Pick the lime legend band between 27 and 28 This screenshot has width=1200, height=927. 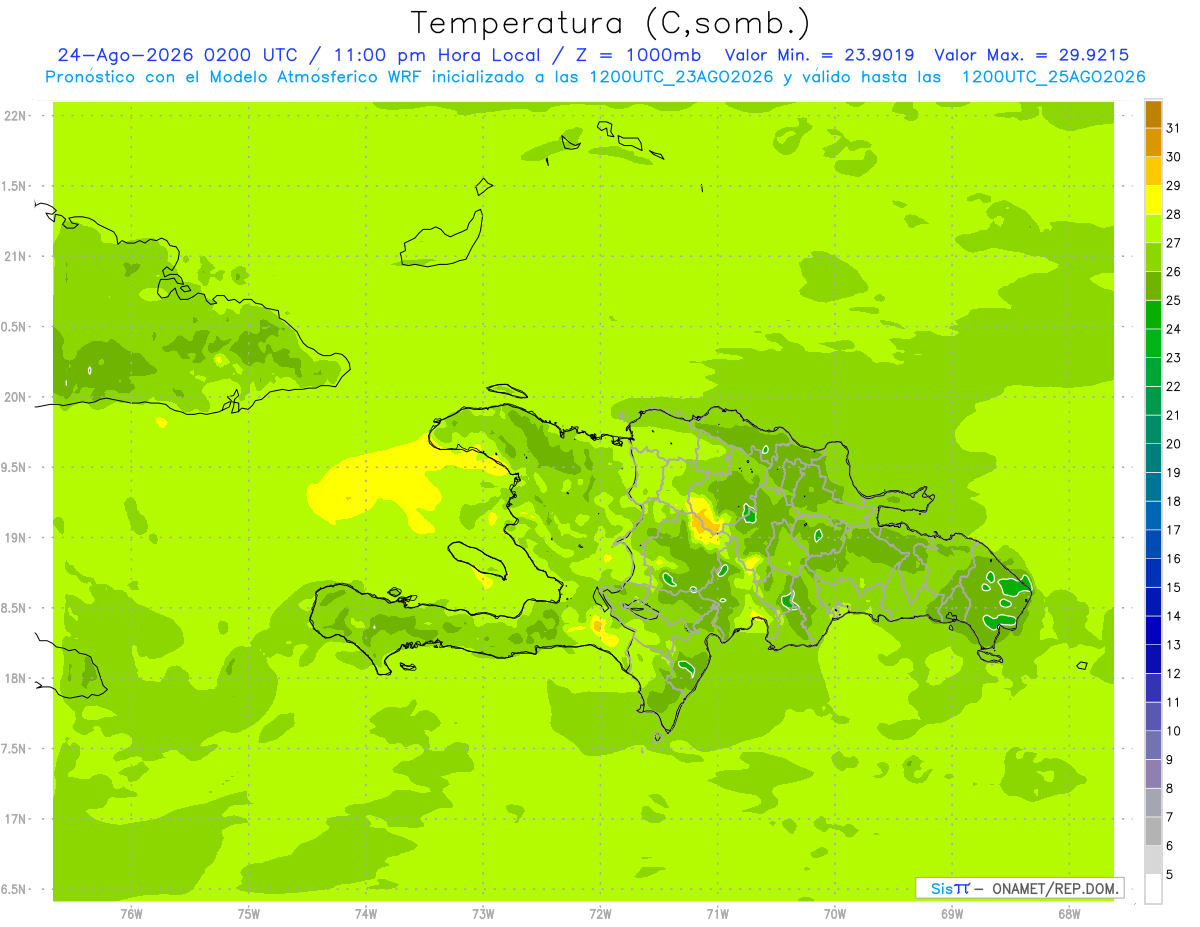(x=1153, y=229)
